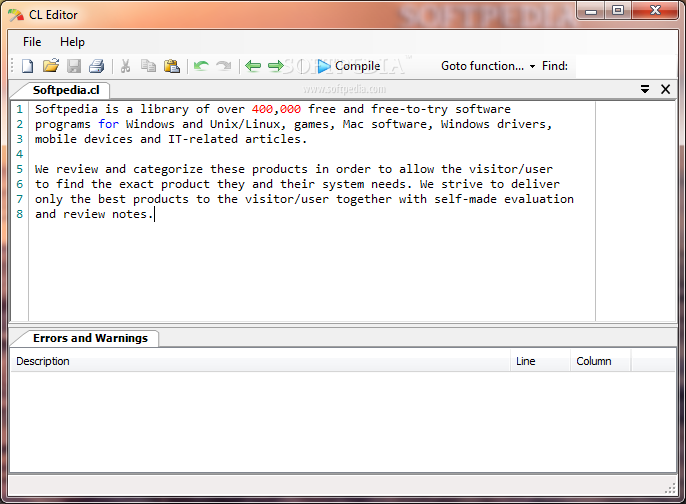Open the File menu

click(x=32, y=42)
